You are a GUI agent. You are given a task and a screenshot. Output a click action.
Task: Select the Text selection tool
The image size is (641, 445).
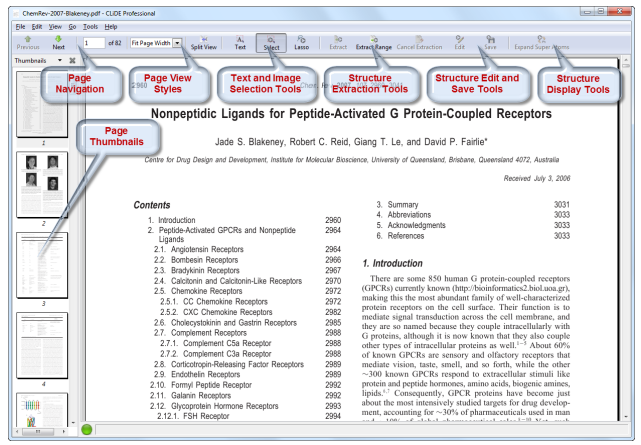click(240, 43)
